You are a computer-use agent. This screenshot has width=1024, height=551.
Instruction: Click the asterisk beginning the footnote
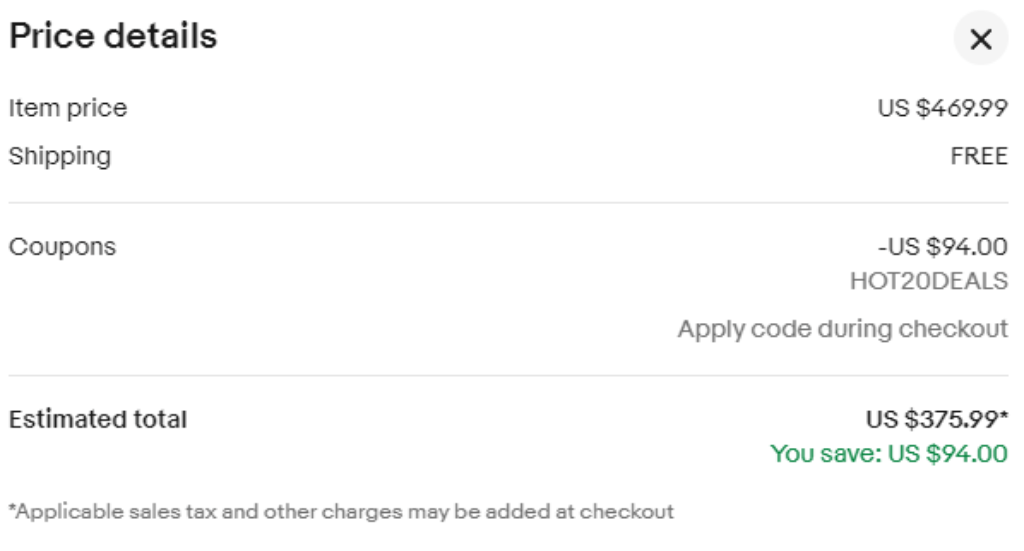[x=12, y=507]
